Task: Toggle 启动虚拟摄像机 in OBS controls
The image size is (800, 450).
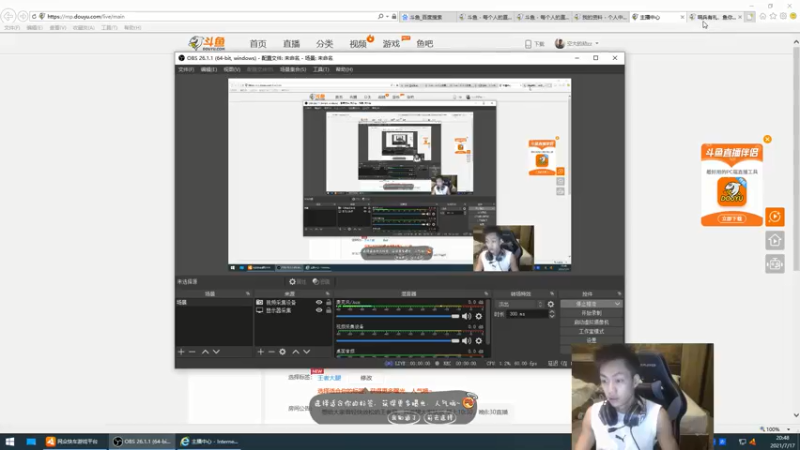Action: tap(591, 322)
